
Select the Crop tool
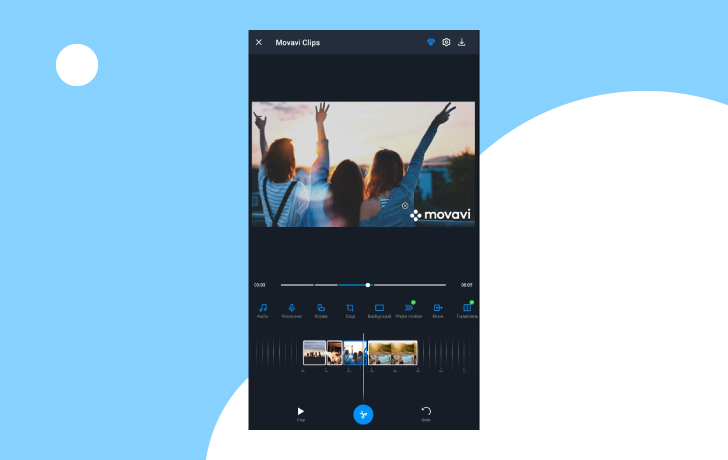pyautogui.click(x=350, y=311)
